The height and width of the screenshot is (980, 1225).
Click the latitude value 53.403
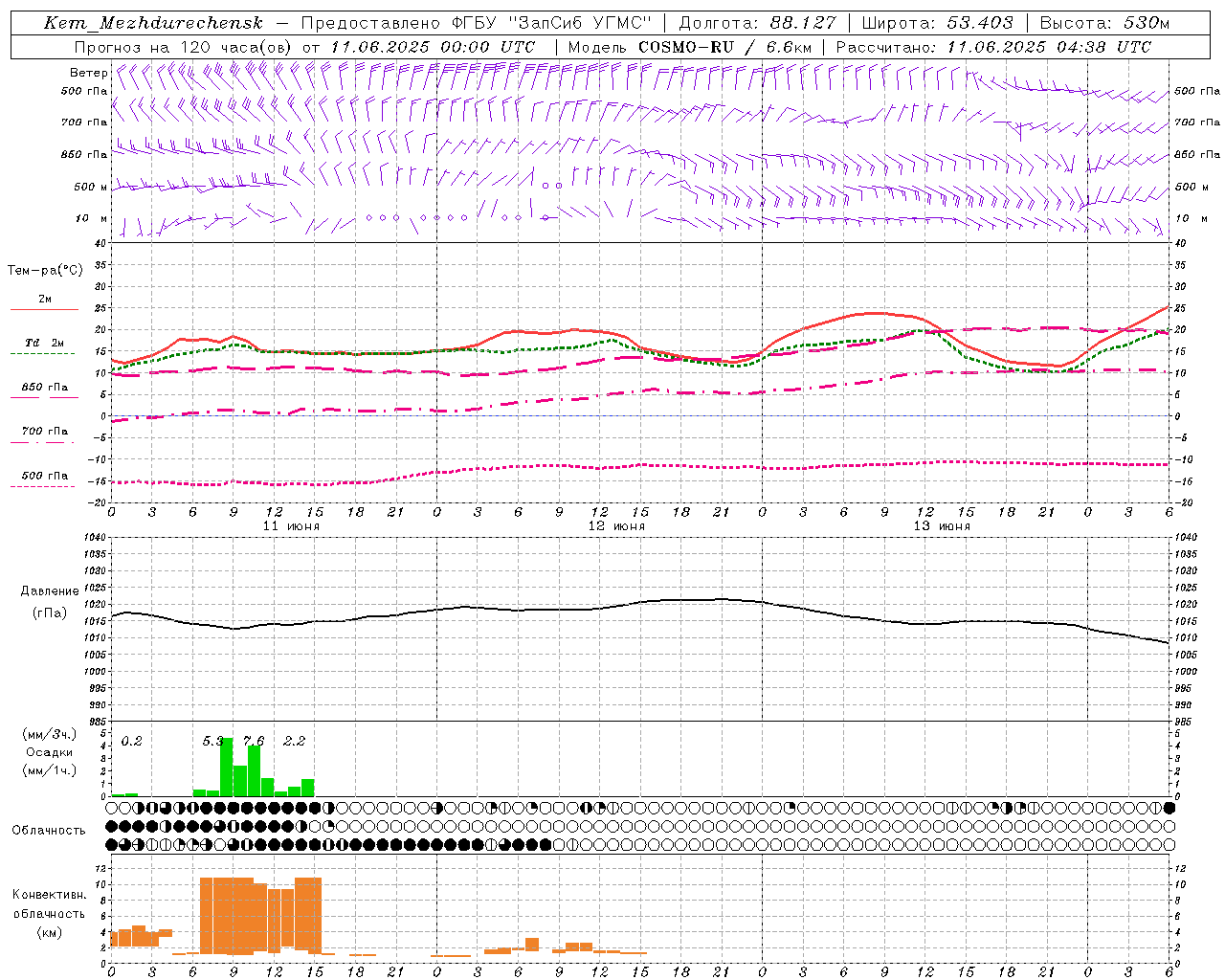(980, 24)
